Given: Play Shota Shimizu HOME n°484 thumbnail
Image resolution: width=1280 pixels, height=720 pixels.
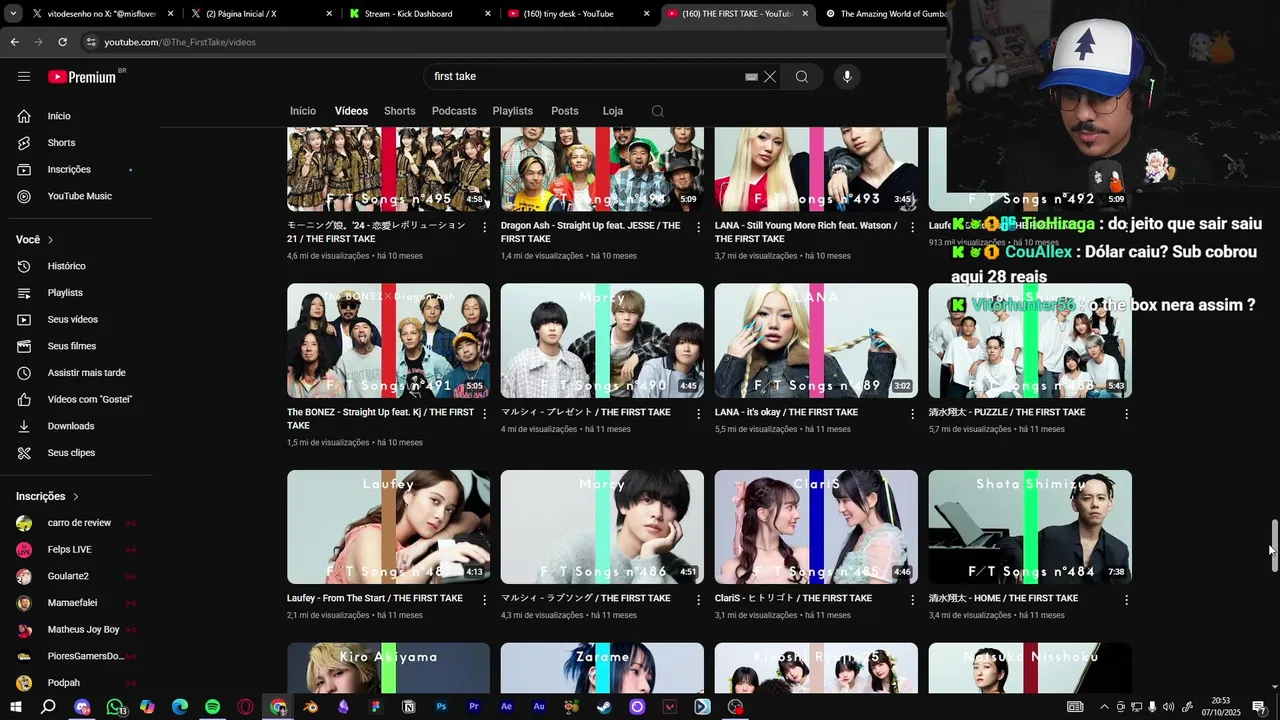Looking at the screenshot, I should [x=1030, y=527].
